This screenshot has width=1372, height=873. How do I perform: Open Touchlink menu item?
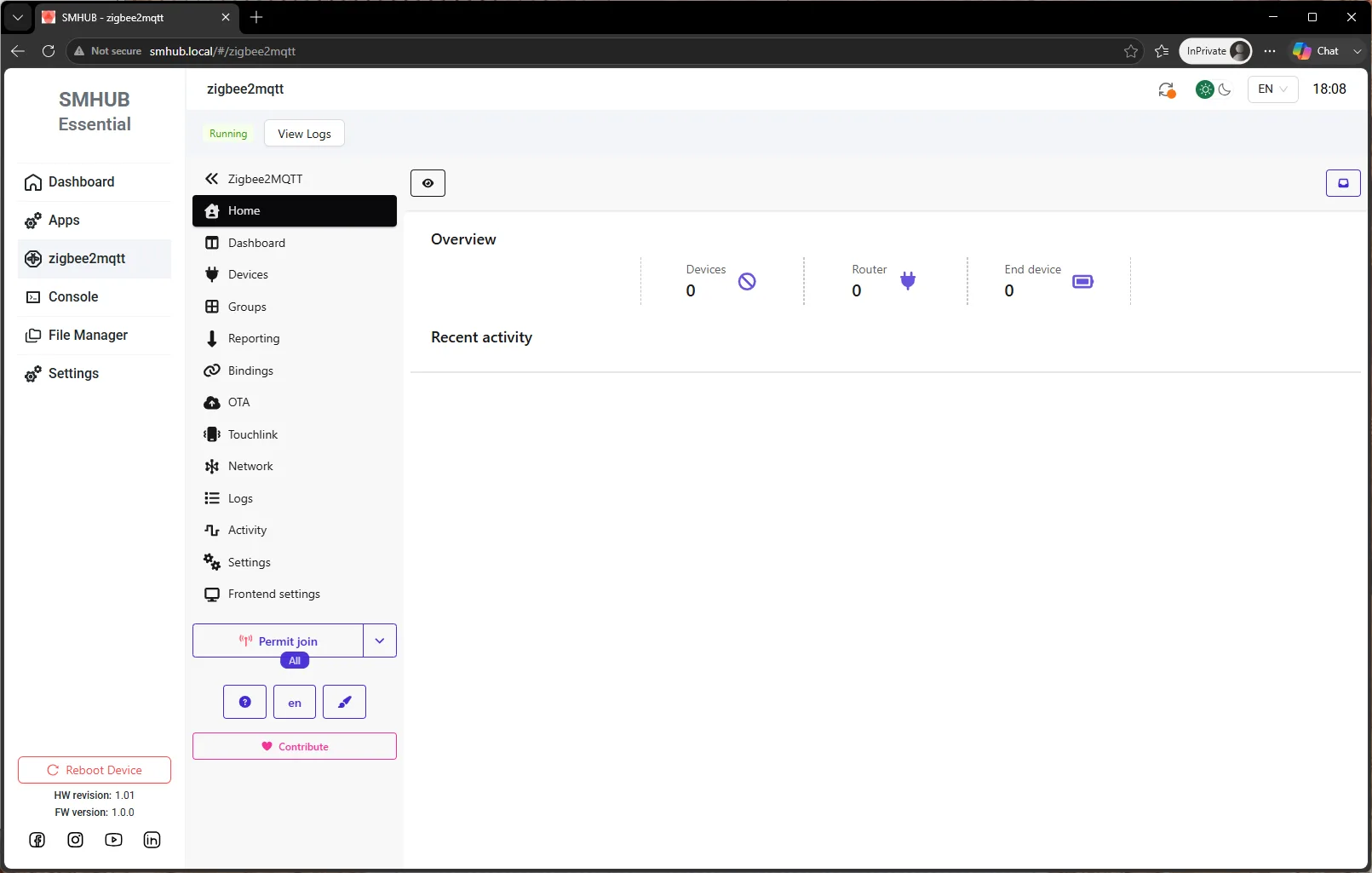[295, 434]
